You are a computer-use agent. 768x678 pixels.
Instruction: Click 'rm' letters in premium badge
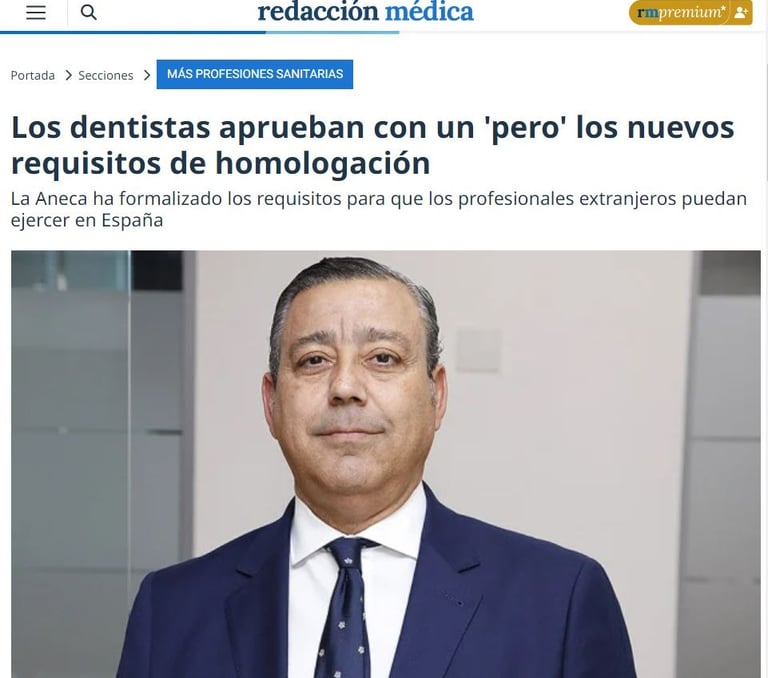click(648, 12)
